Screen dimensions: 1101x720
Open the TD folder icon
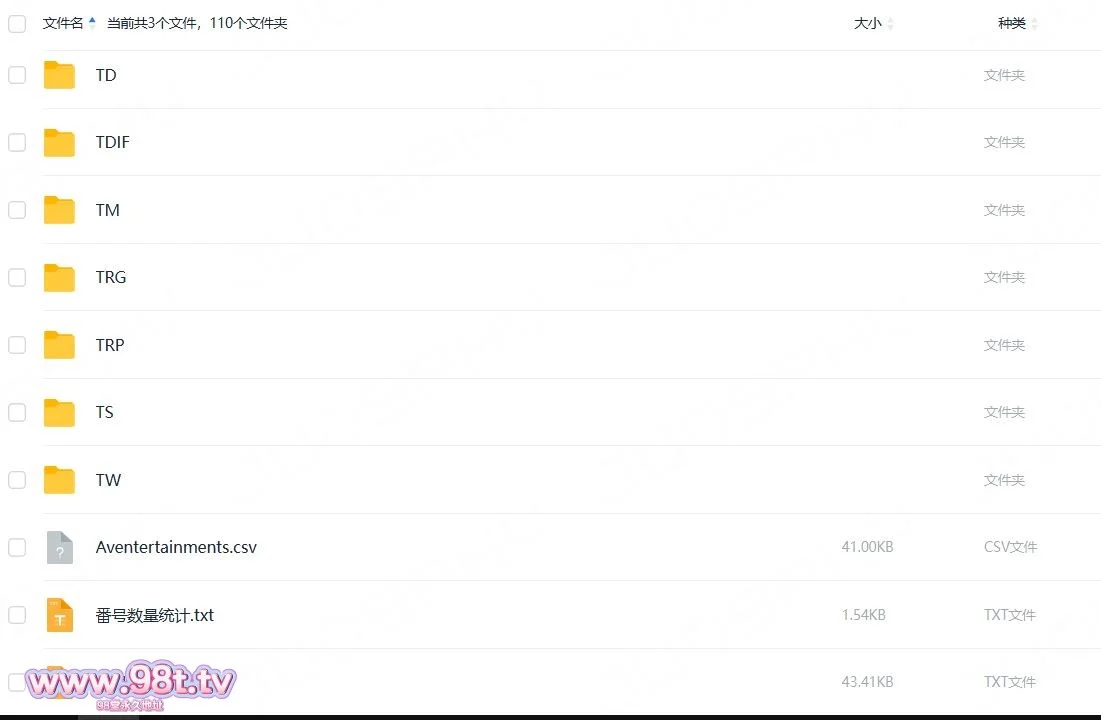pos(59,75)
